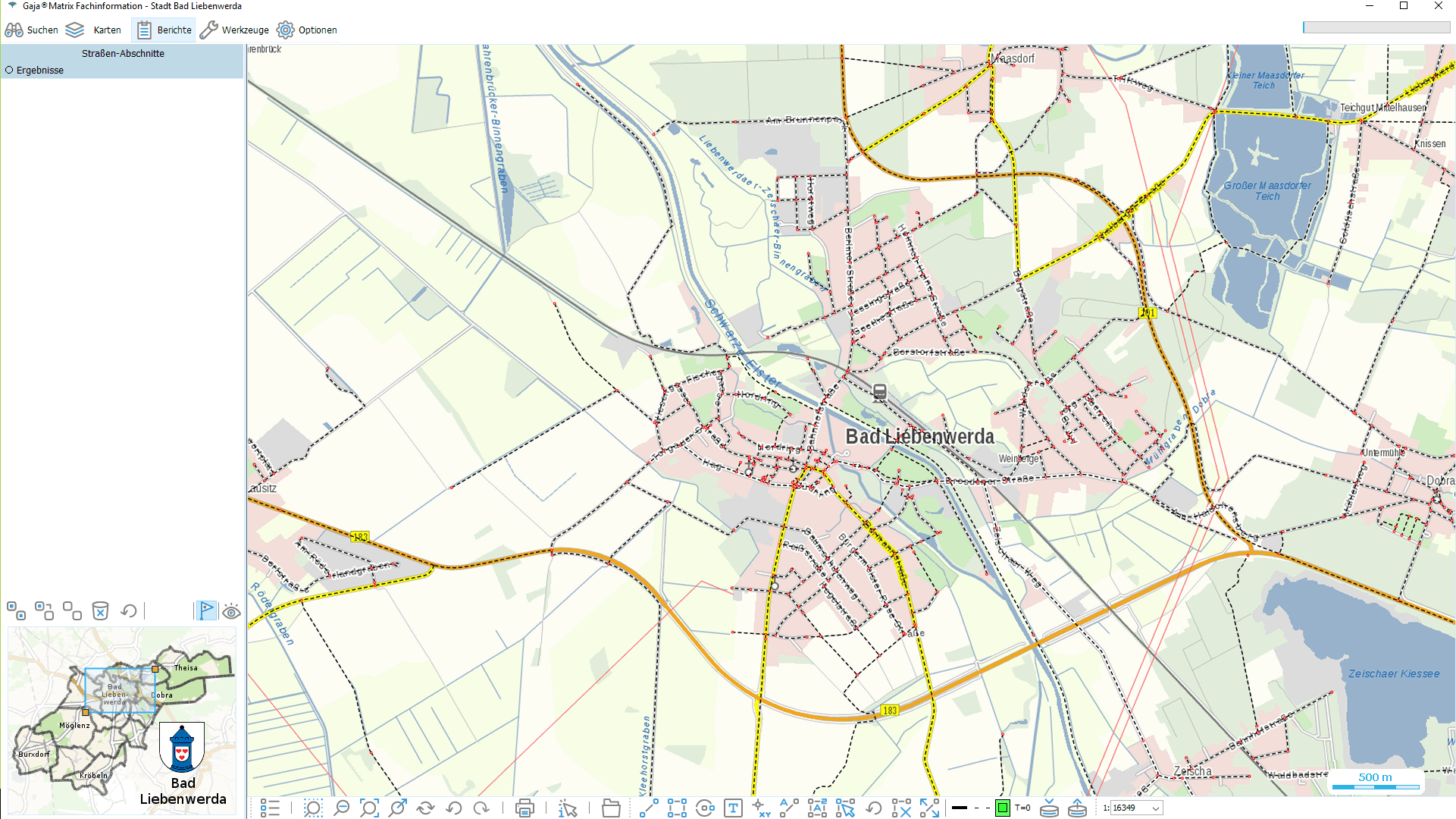
Task: Open the Optionen settings menu
Action: coord(307,30)
